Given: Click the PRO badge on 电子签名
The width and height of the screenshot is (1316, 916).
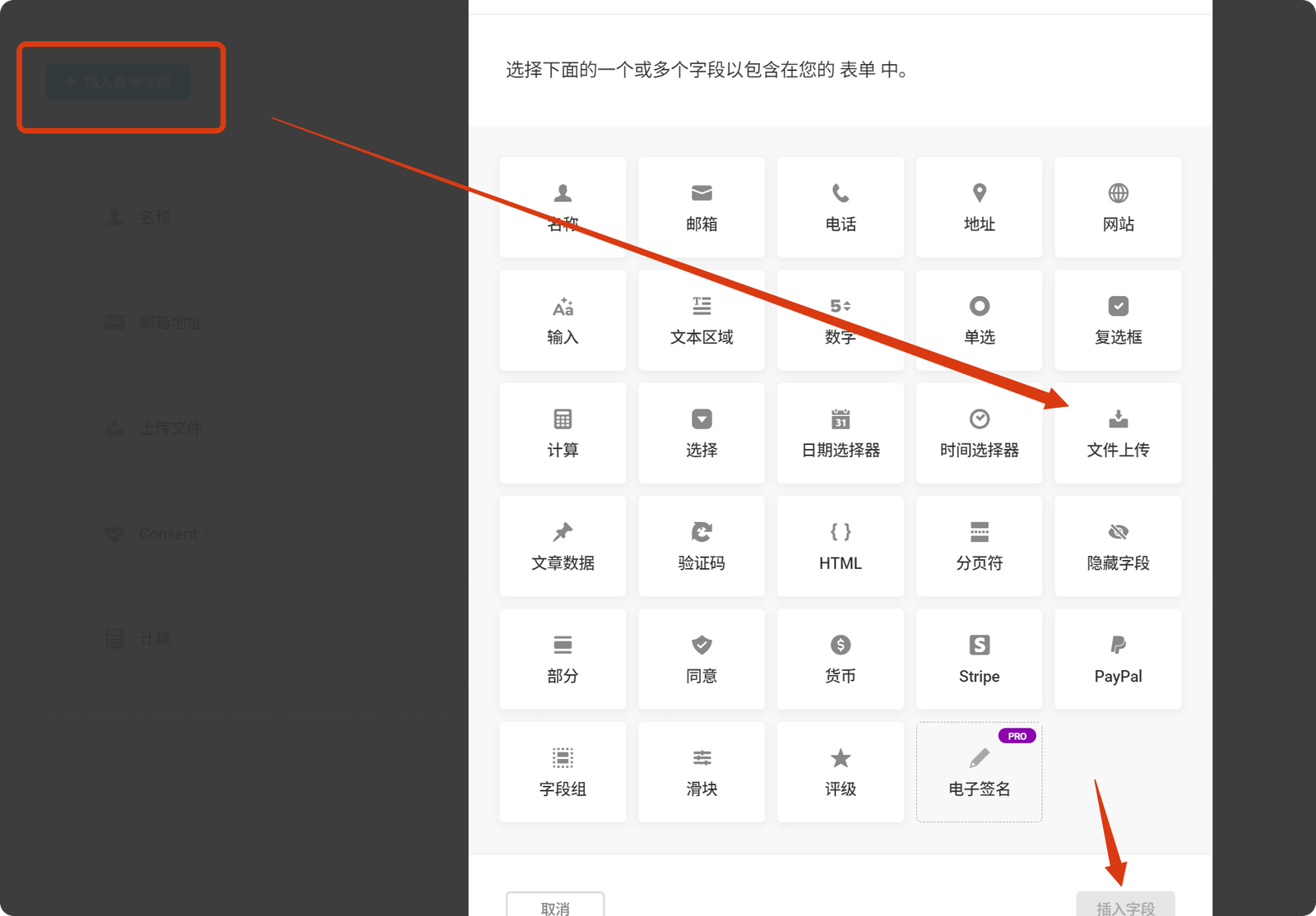Looking at the screenshot, I should (1017, 736).
